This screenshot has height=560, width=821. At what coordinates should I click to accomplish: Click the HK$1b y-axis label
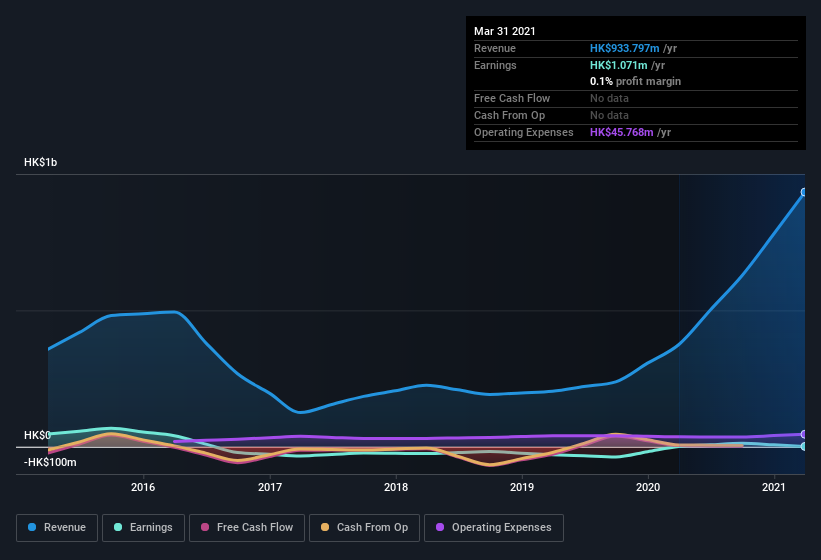tap(40, 162)
